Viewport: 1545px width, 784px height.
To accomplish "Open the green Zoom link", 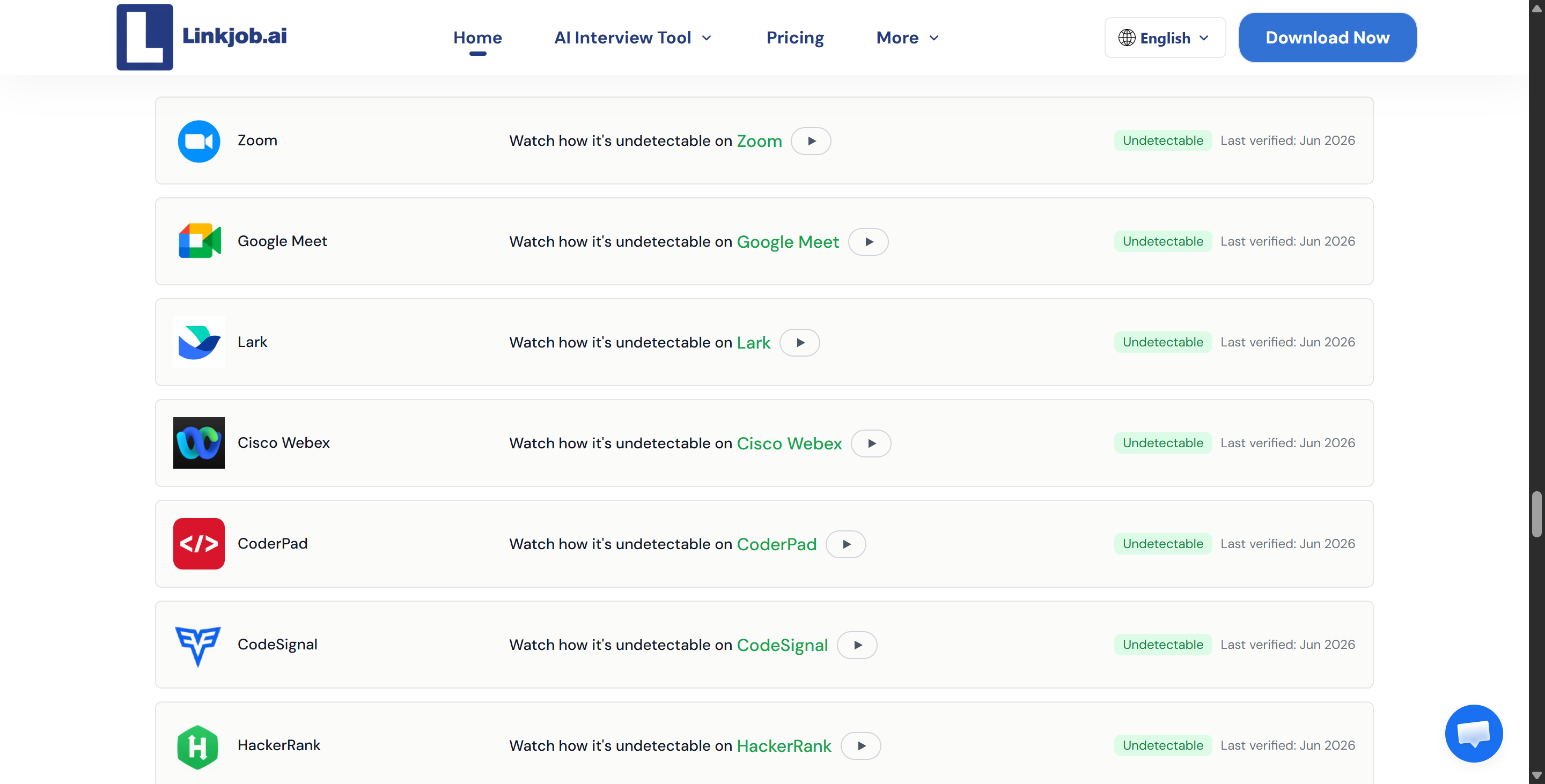I will click(759, 141).
